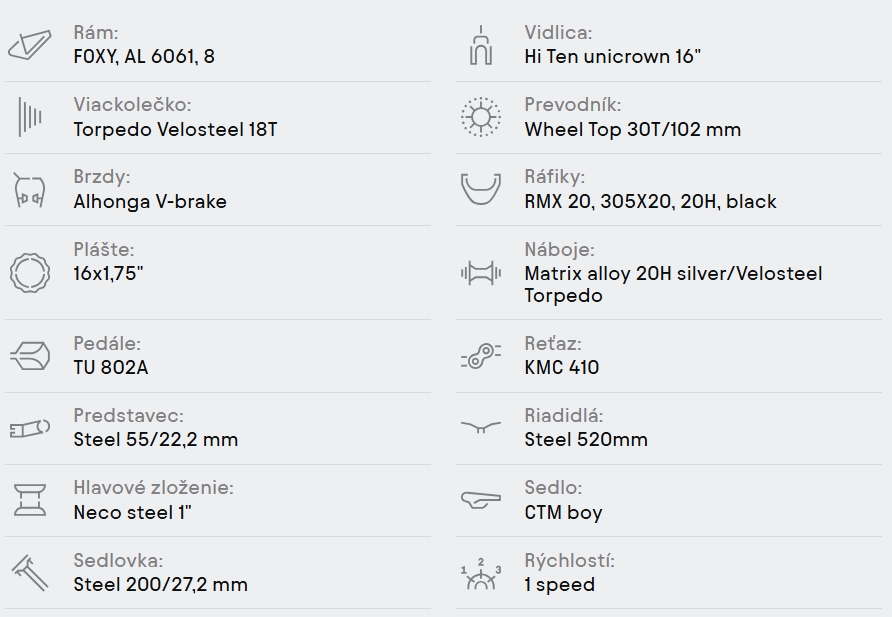This screenshot has height=617, width=892.
Task: Click the Torpedo Velosteel 18T value
Action: (175, 129)
